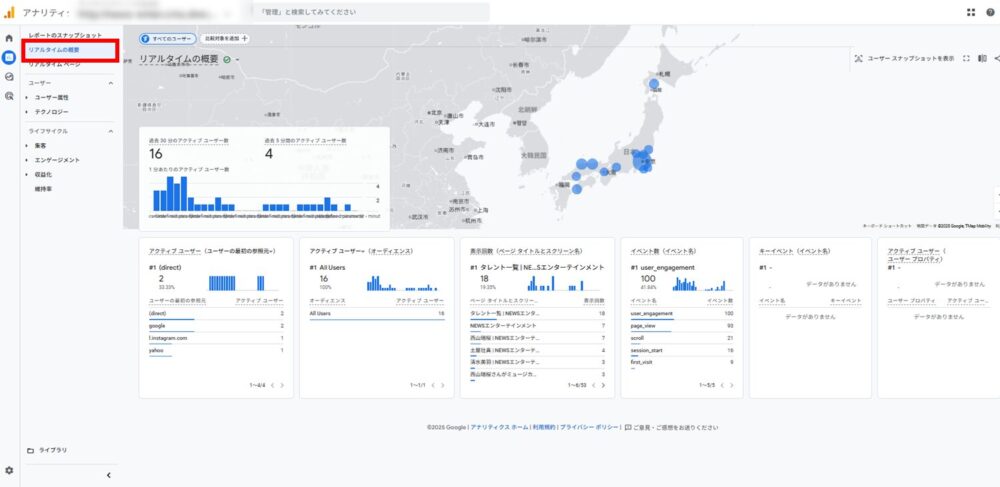Select レポートのスナップショット in the sidebar
This screenshot has height=487, width=1000.
pos(65,35)
